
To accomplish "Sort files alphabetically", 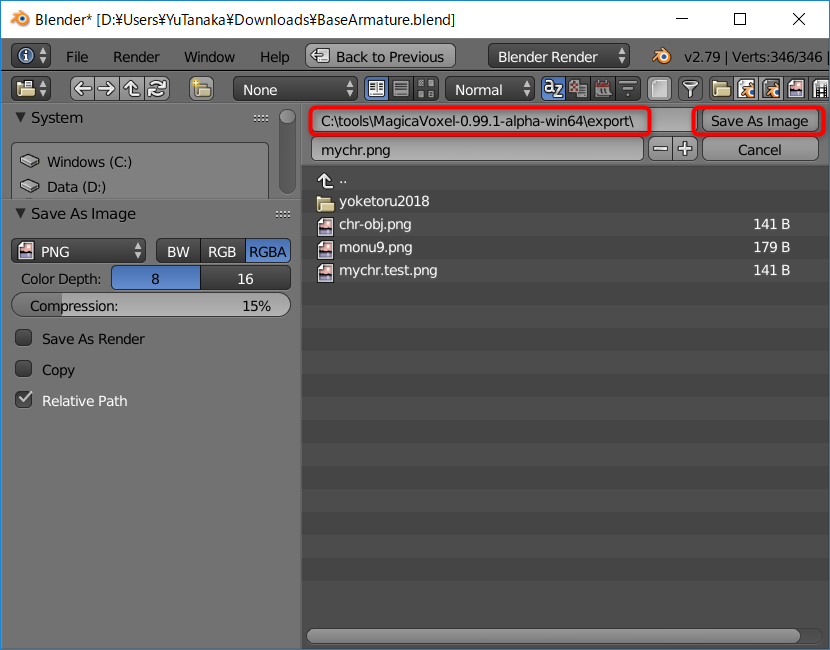I will [x=553, y=88].
